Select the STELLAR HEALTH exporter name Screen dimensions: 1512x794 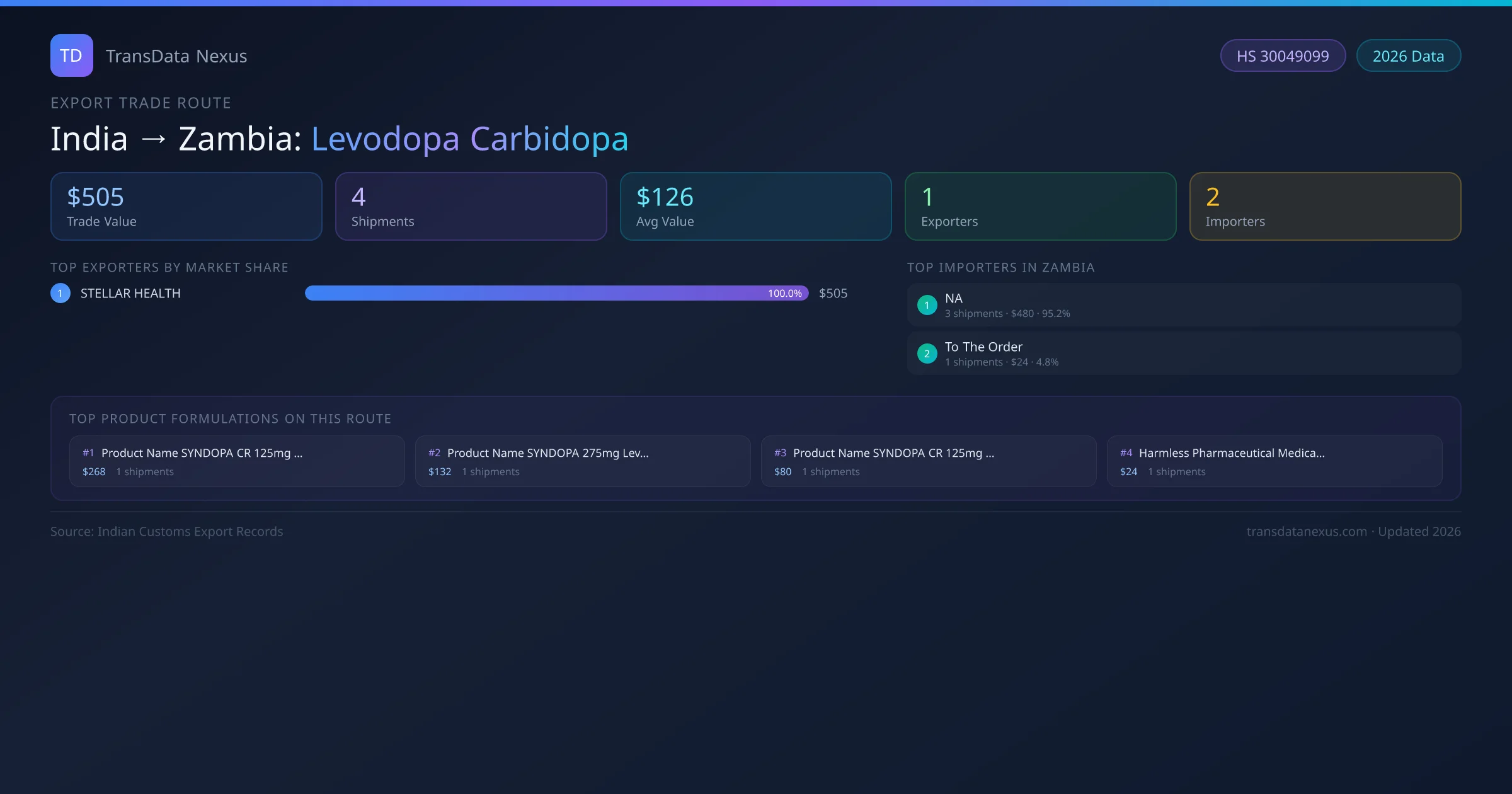coord(130,294)
